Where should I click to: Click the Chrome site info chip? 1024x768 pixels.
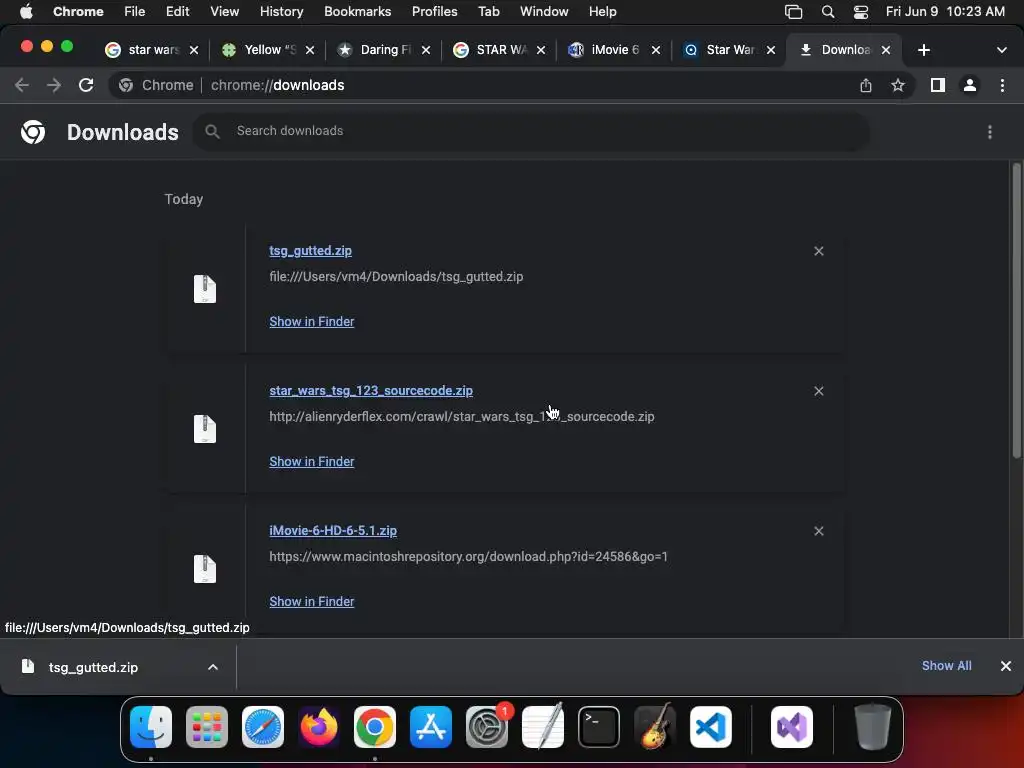coord(156,85)
